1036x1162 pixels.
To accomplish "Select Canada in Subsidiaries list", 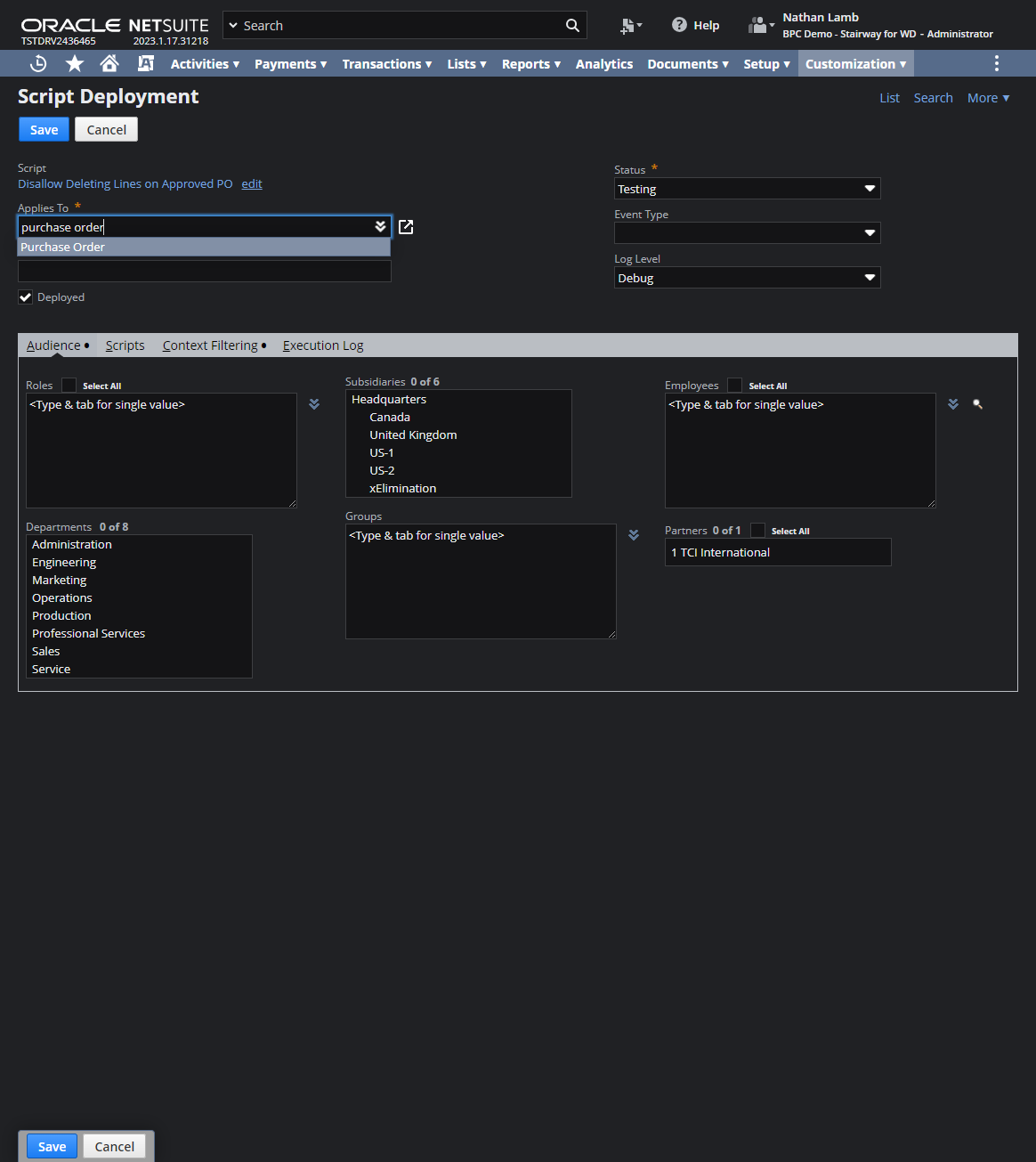I will pyautogui.click(x=458, y=417).
